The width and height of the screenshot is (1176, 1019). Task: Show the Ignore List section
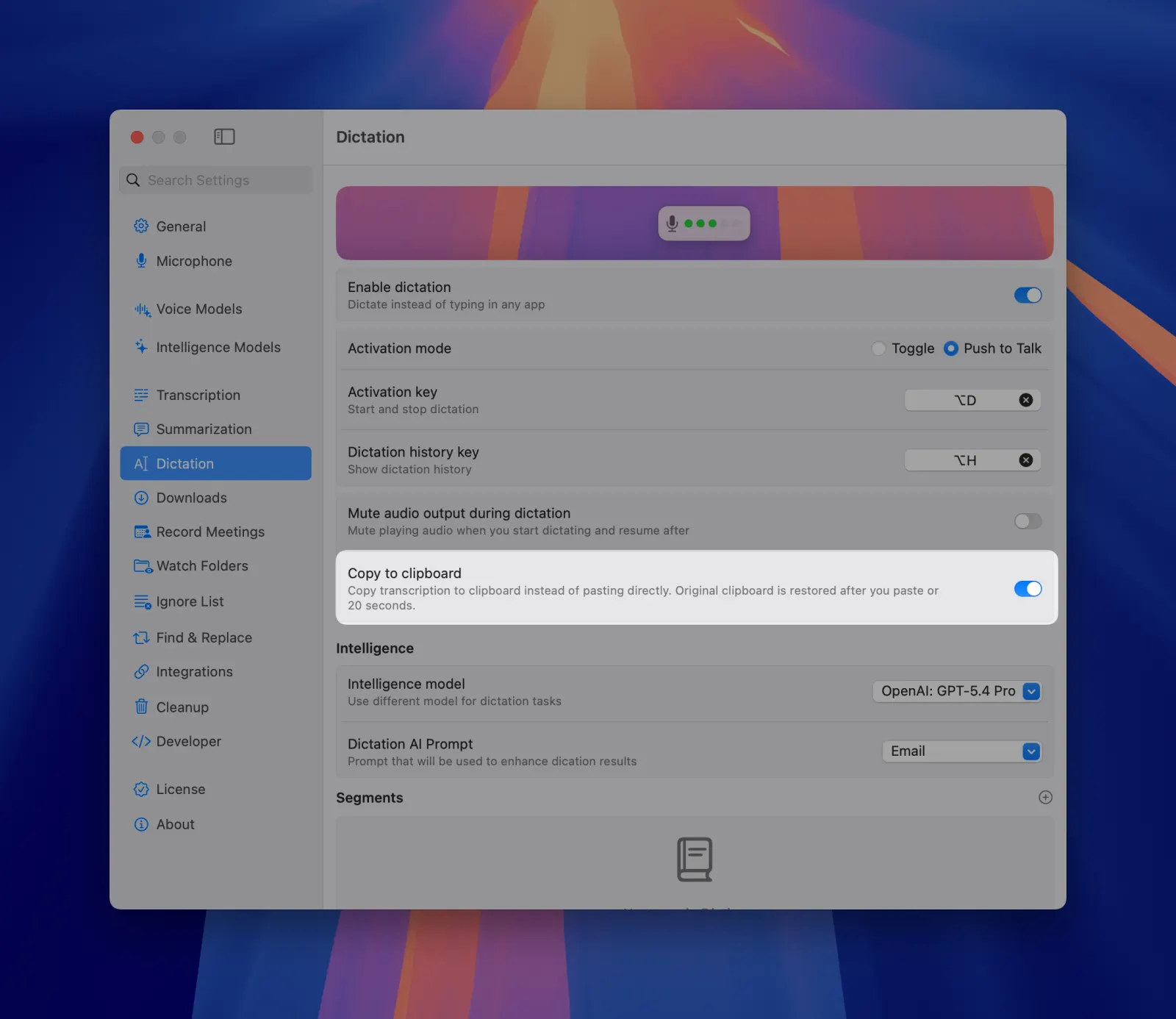[215, 601]
